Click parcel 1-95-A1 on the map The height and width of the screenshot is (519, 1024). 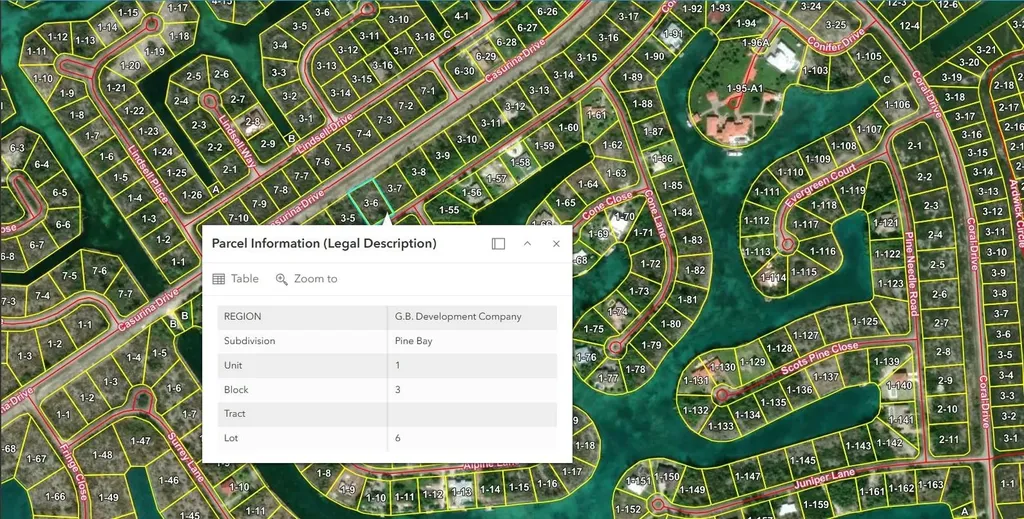point(744,88)
